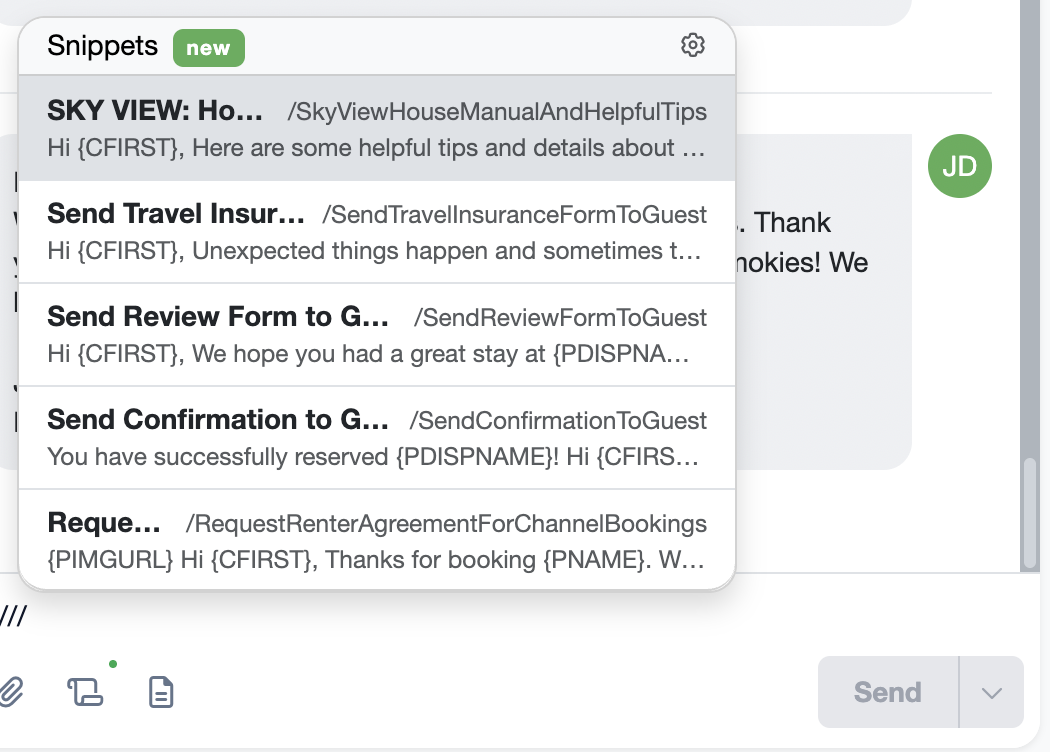Screen dimensions: 1050x752
Task: Select Send Confirmation to Guest snippet
Action: tap(377, 438)
